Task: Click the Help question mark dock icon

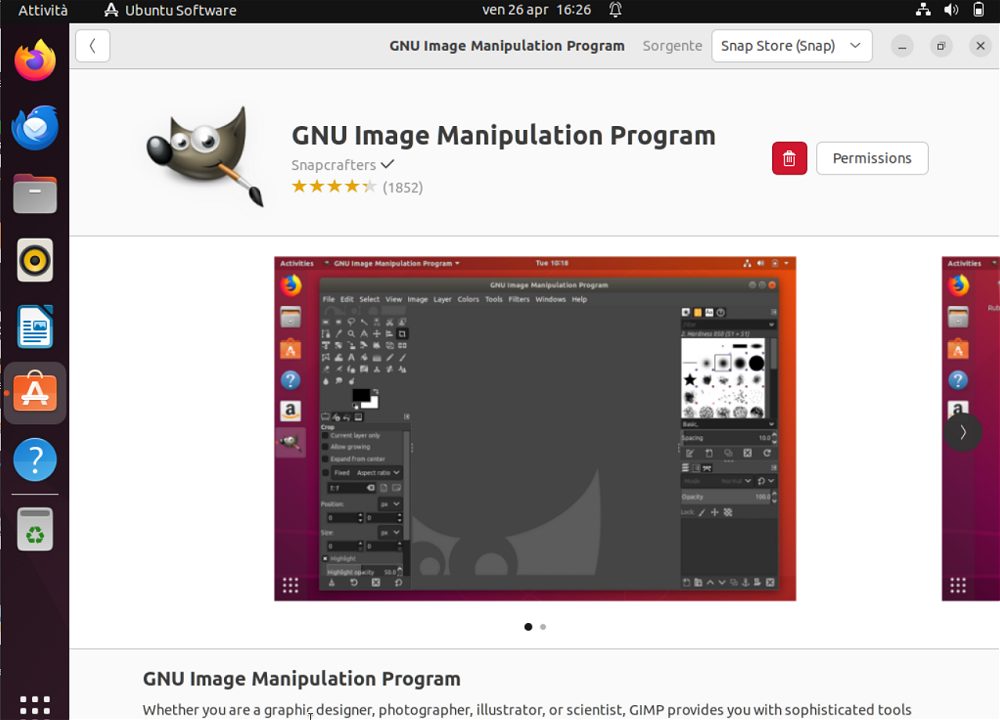Action: click(x=35, y=460)
